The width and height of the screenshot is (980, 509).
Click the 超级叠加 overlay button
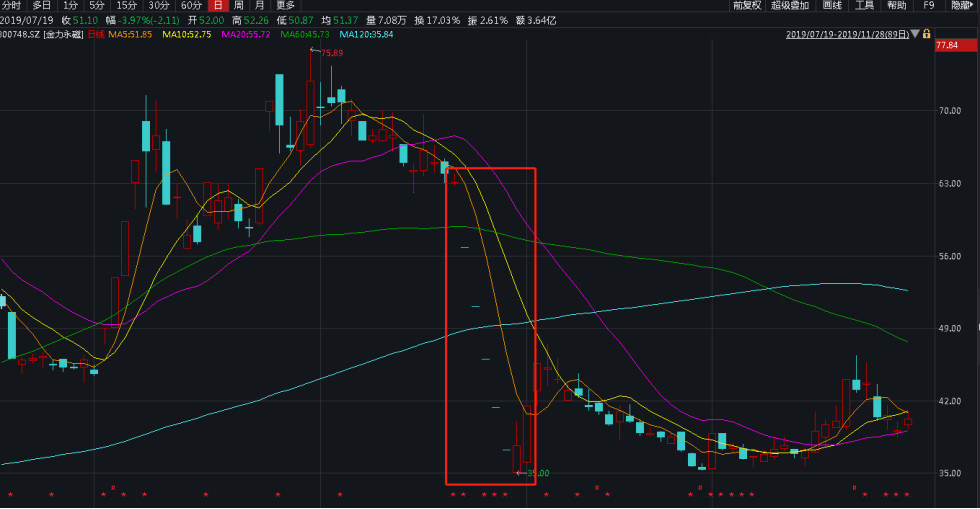pyautogui.click(x=790, y=6)
